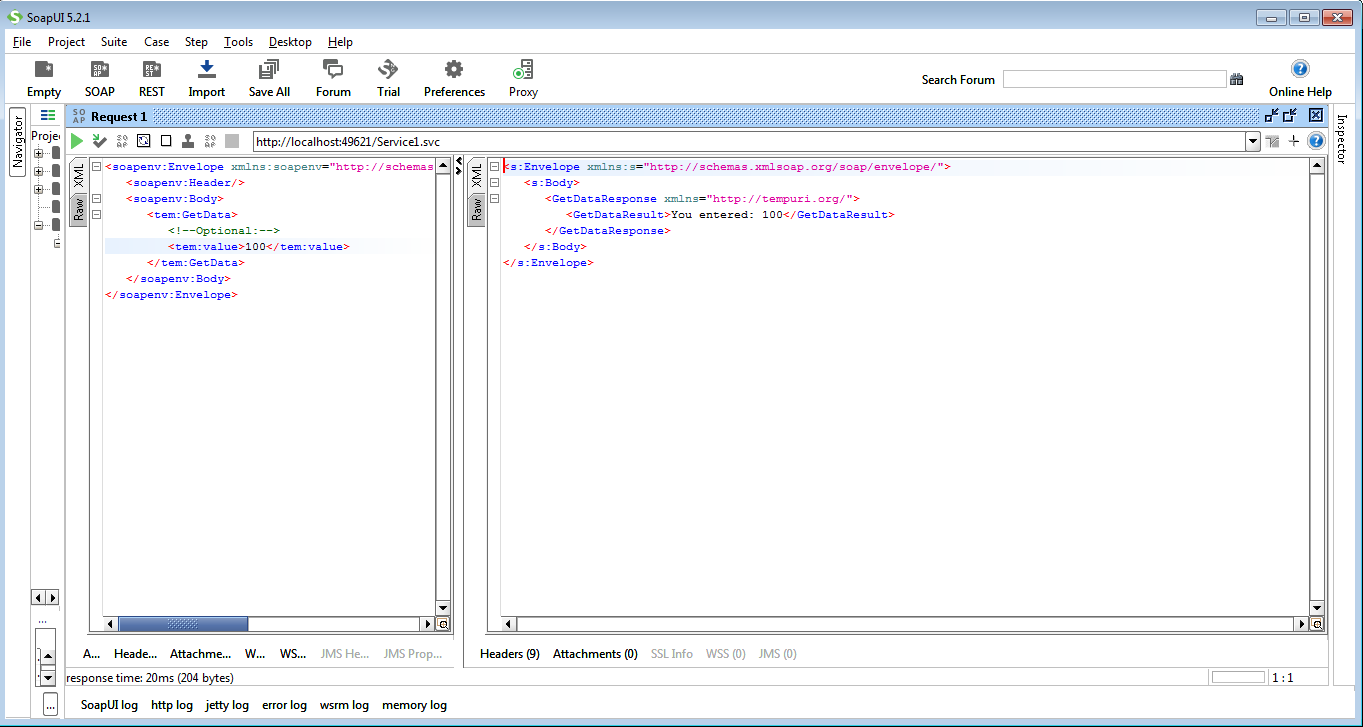The width and height of the screenshot is (1363, 727).
Task: Open the Help menu
Action: pyautogui.click(x=340, y=42)
